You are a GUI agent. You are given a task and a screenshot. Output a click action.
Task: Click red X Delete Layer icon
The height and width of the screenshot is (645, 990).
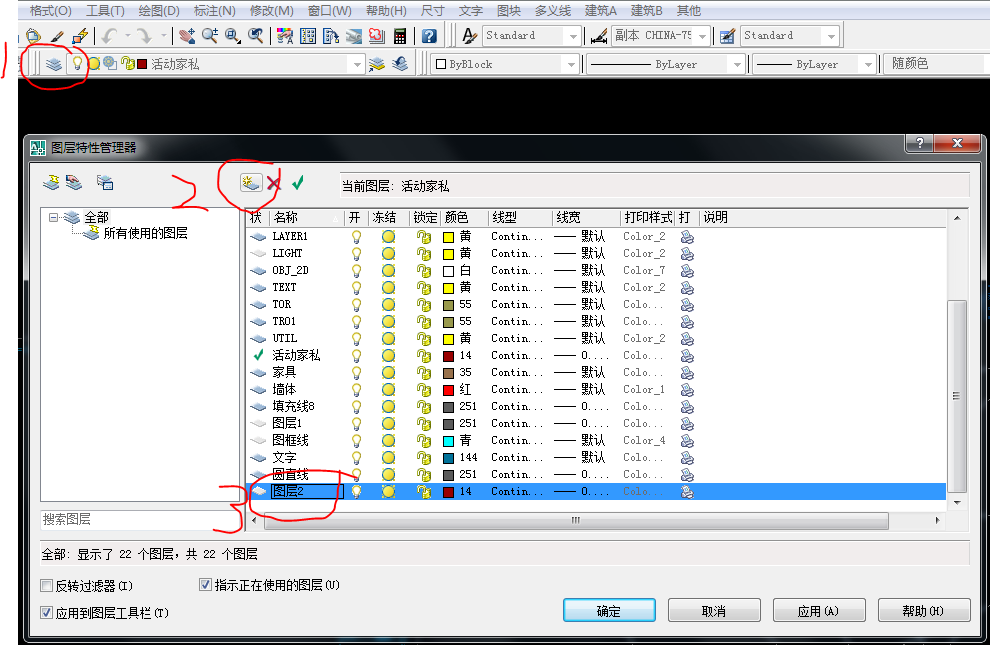click(273, 183)
